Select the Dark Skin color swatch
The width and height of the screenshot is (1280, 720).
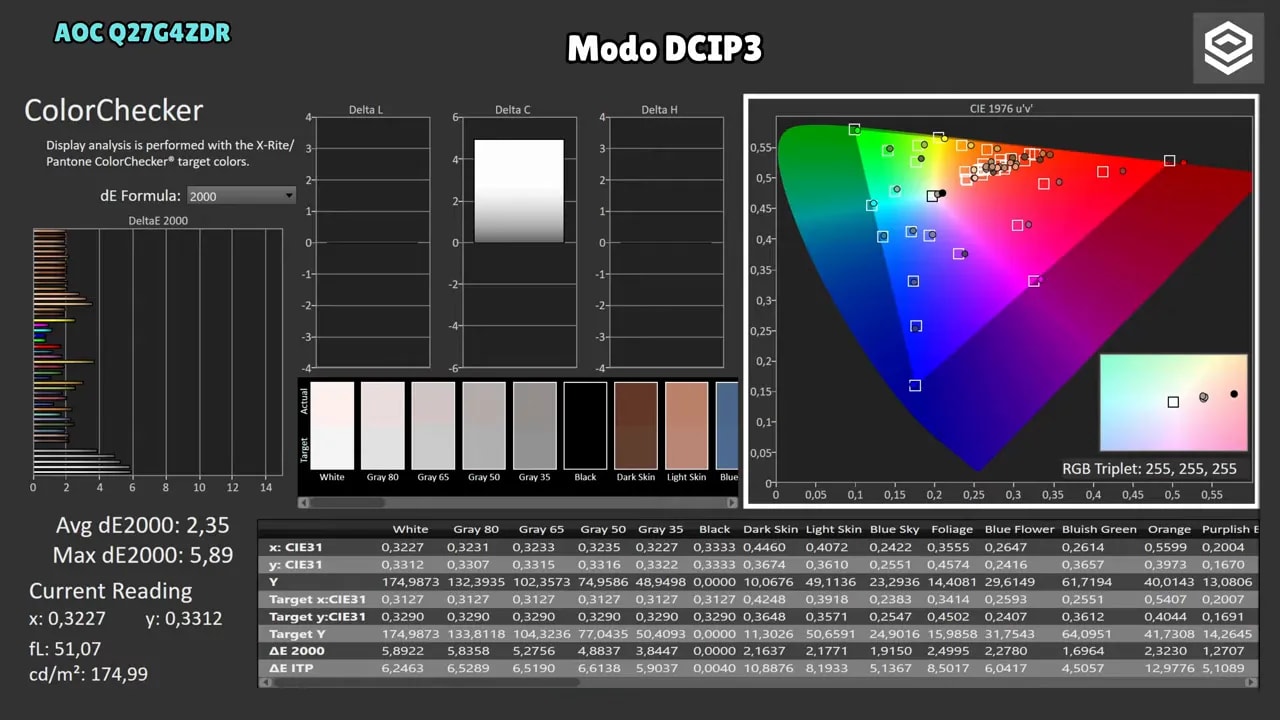(636, 426)
